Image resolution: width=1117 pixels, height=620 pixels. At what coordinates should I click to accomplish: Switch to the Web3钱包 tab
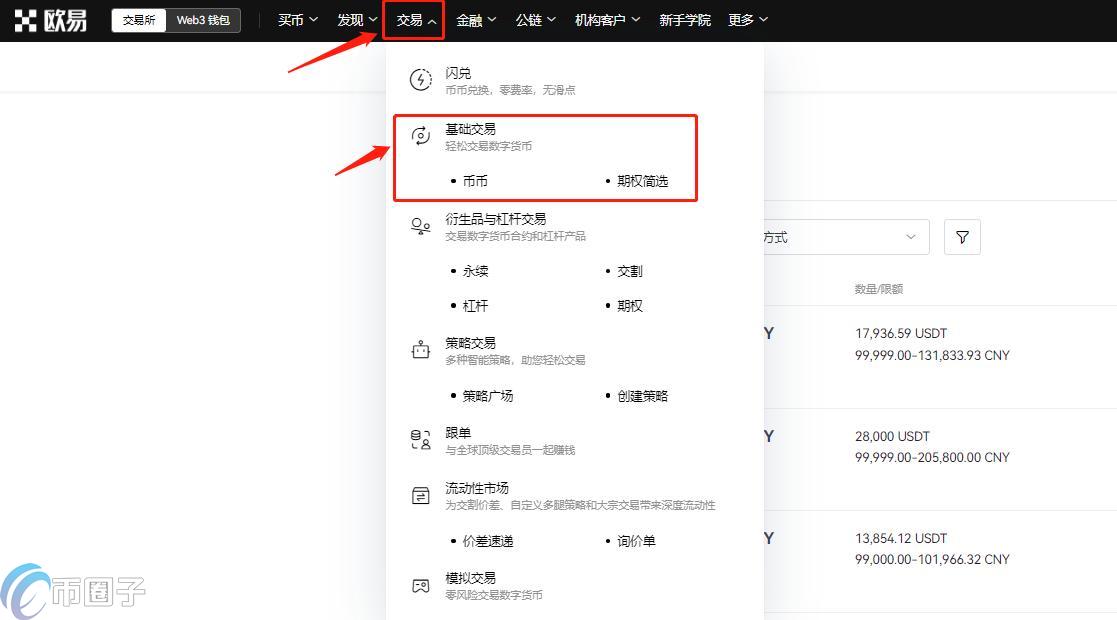[203, 19]
